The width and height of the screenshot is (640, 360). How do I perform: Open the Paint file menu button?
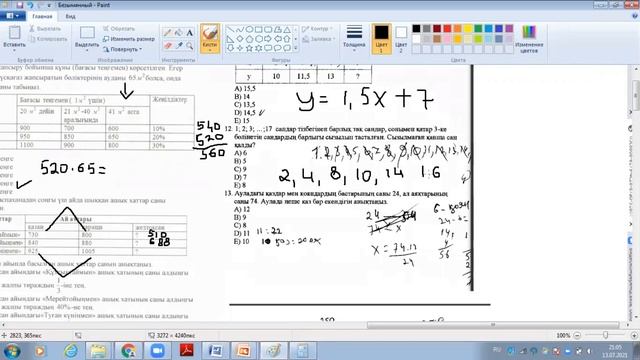12,16
